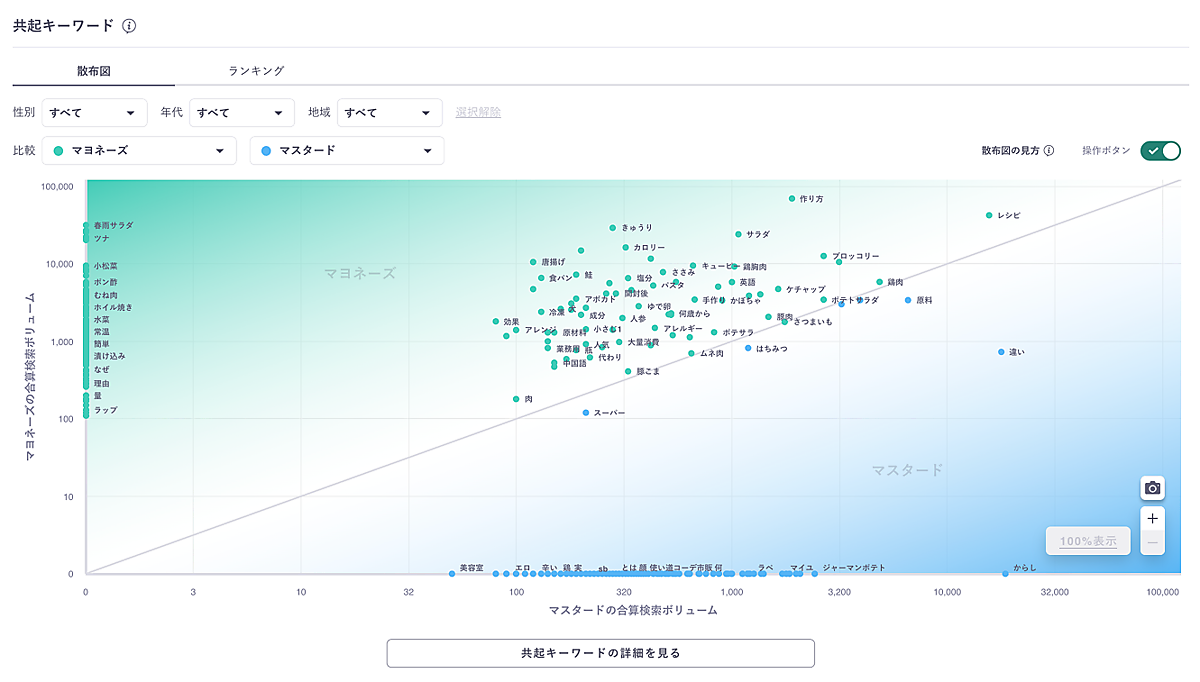Screen dimensions: 1200x682
Task: Click the info icon beside 共起キーワード
Action: (129, 26)
